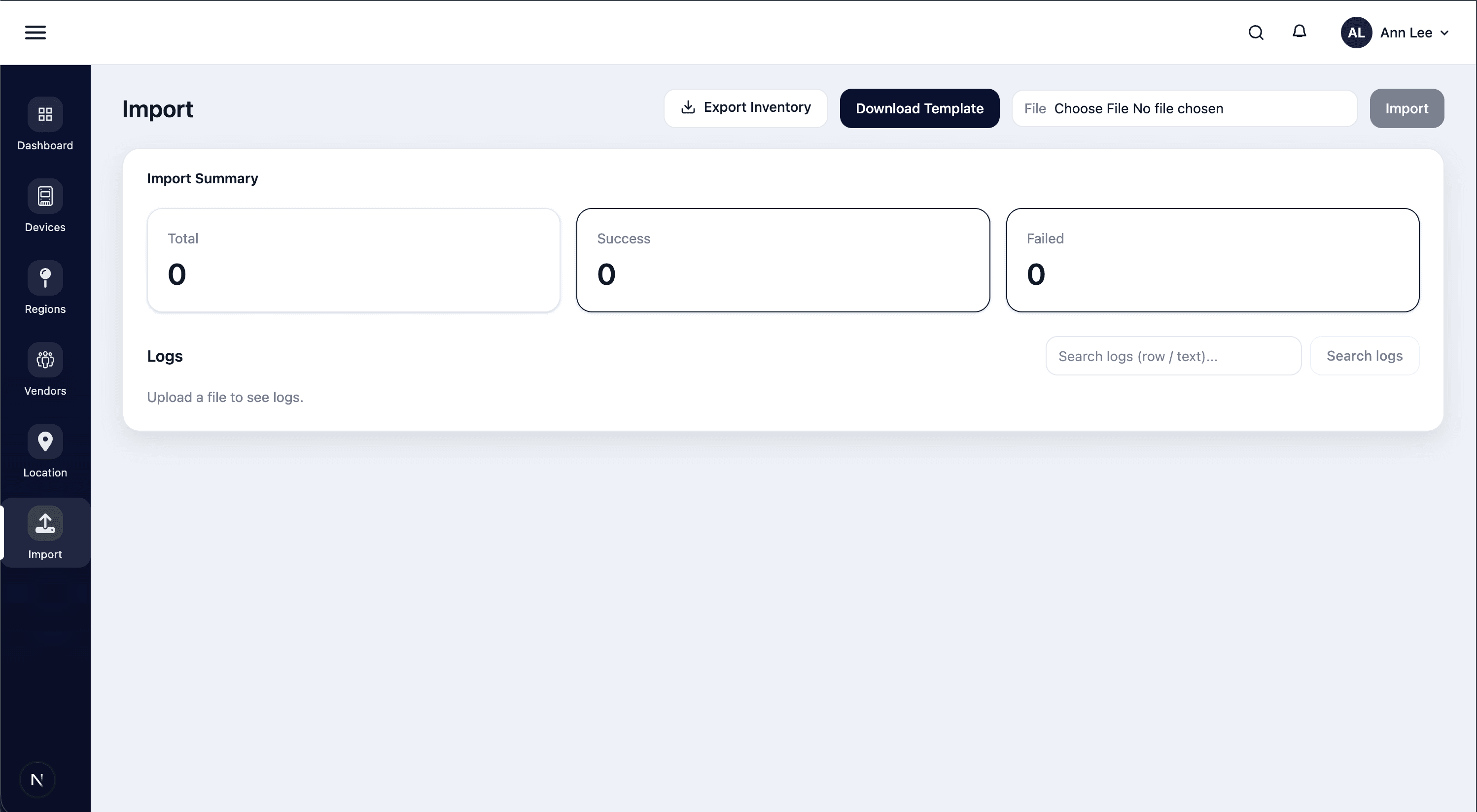Click the Next.js N badge

[37, 779]
